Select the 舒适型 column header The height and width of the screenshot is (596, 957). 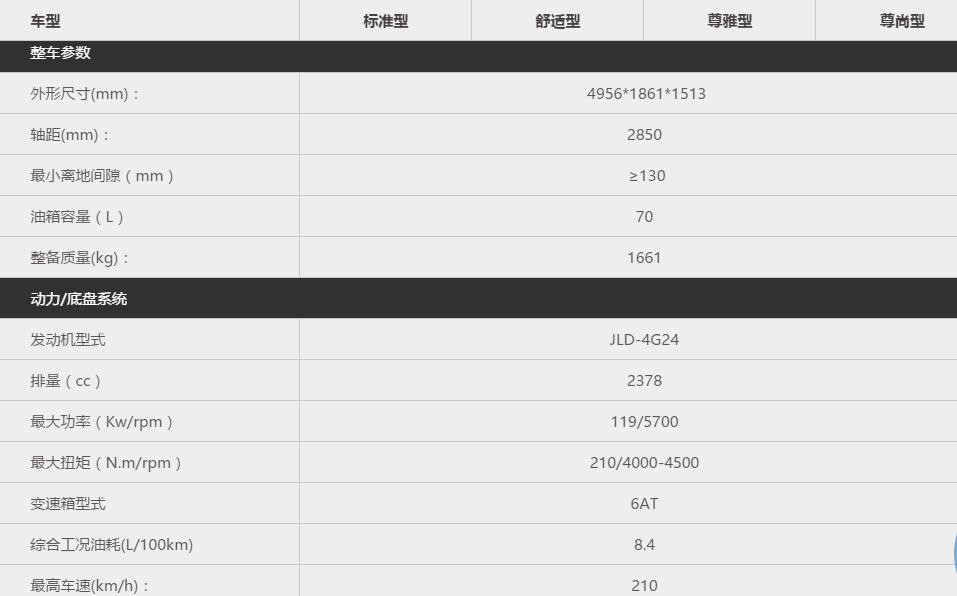pyautogui.click(x=557, y=21)
